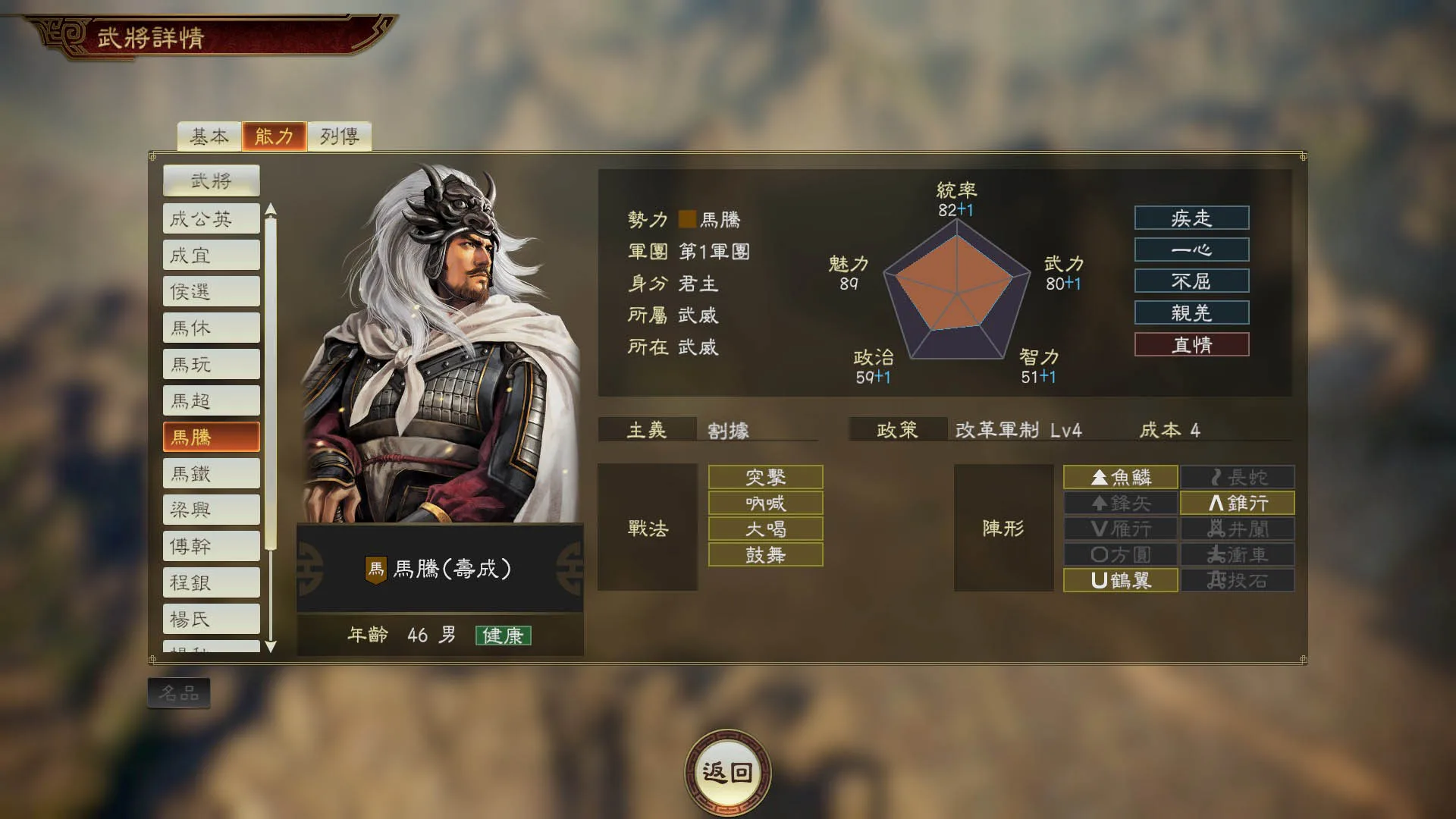Toggle the 直情 trait tag
The image size is (1456, 819).
click(1191, 344)
